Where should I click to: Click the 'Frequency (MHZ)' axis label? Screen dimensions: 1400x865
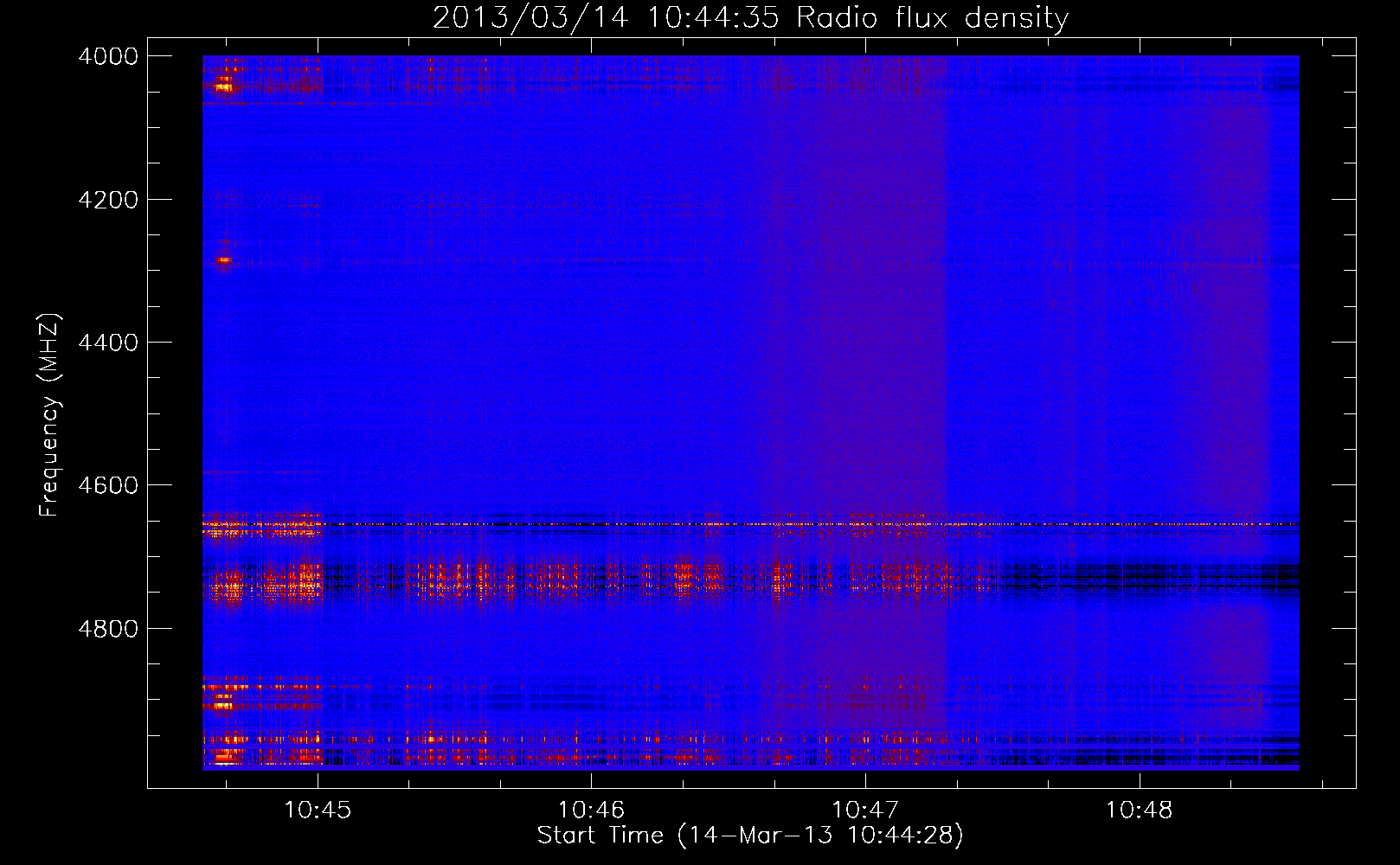coord(50,415)
